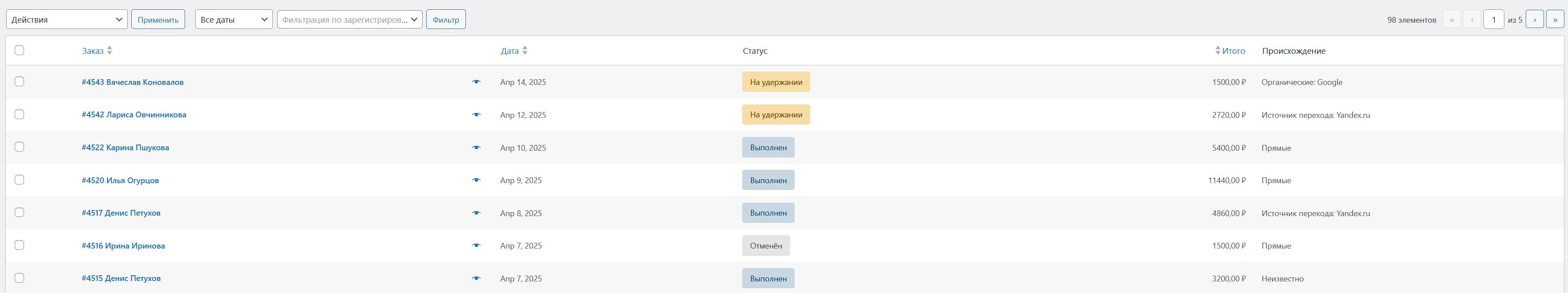
Task: Sort orders by Дата column
Action: (x=510, y=51)
